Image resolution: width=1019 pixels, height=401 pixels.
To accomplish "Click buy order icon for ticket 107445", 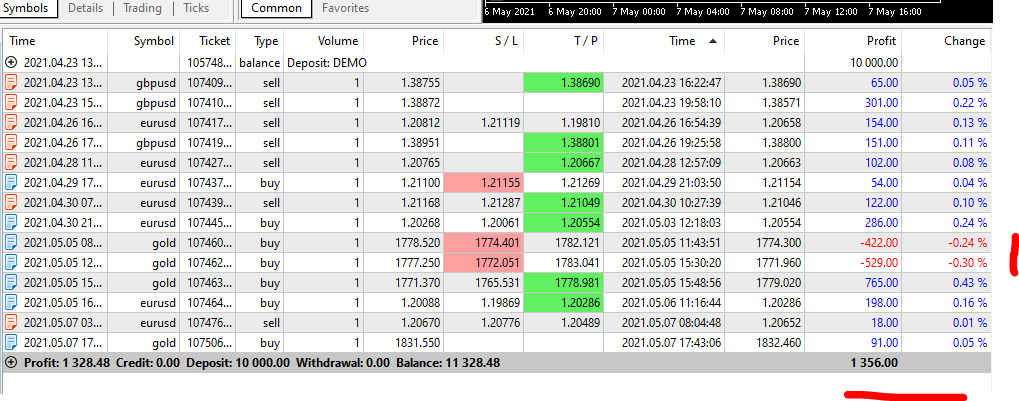I will 10,223.
